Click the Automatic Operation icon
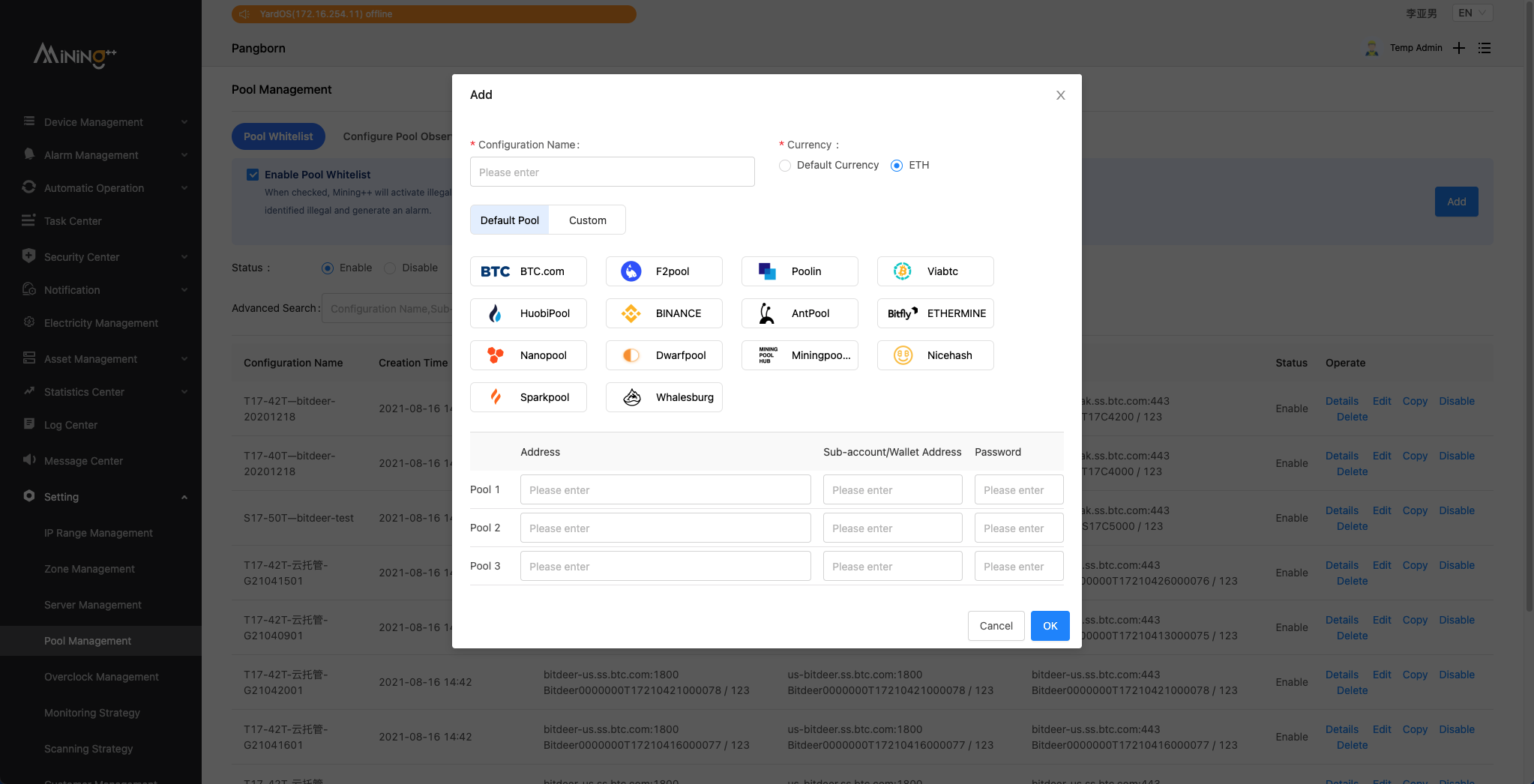1534x784 pixels. [x=29, y=187]
